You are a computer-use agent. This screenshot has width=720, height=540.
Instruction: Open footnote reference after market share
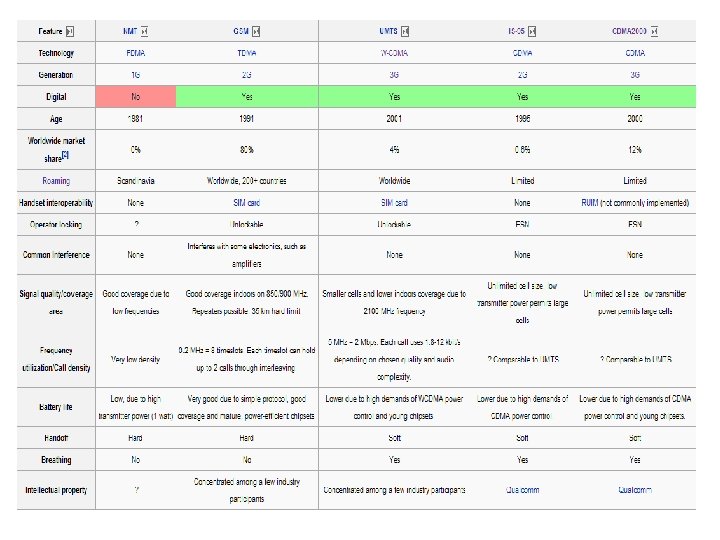click(65, 155)
